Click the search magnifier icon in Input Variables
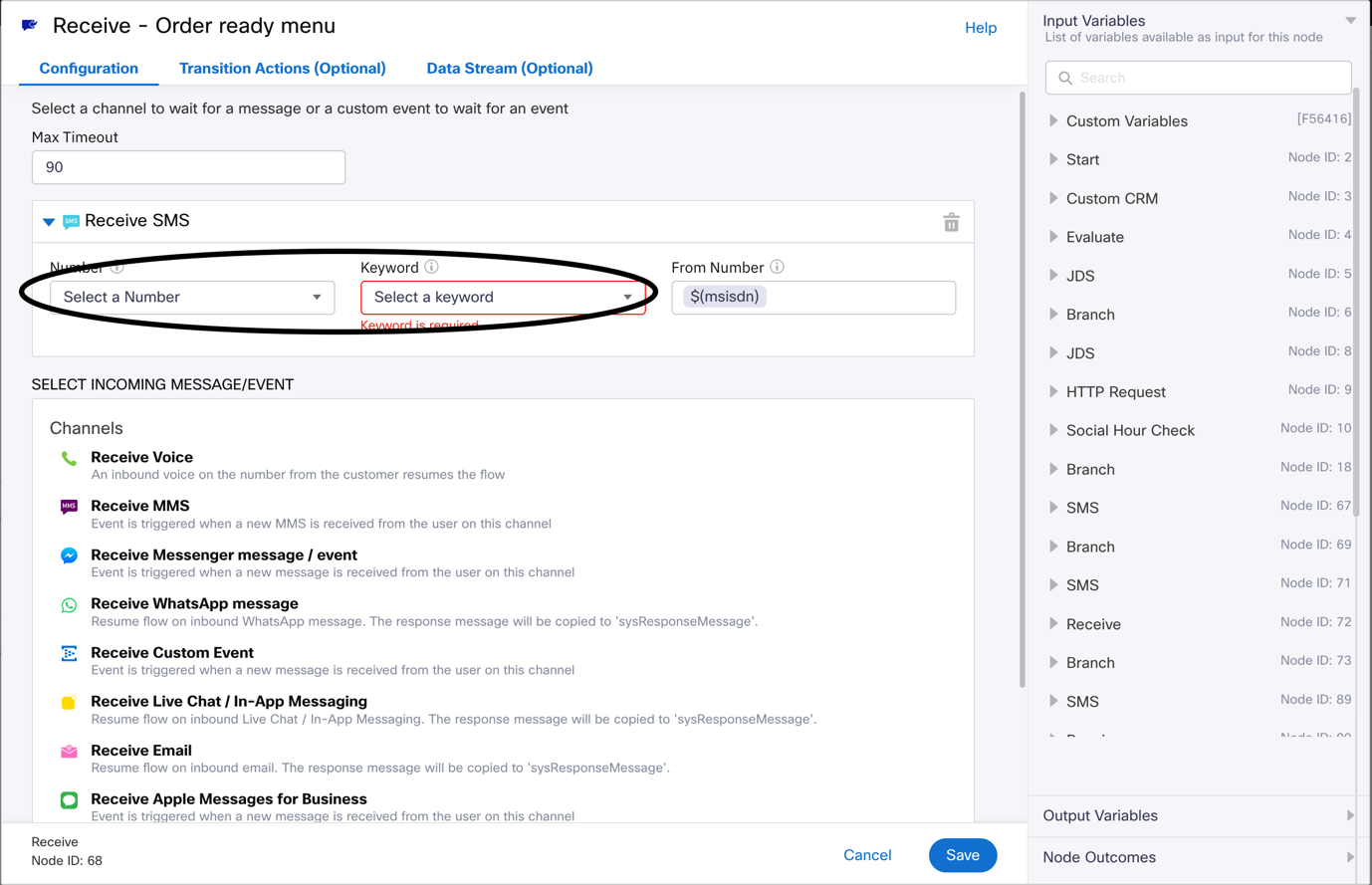Screen dimensions: 1372x885 1065,78
